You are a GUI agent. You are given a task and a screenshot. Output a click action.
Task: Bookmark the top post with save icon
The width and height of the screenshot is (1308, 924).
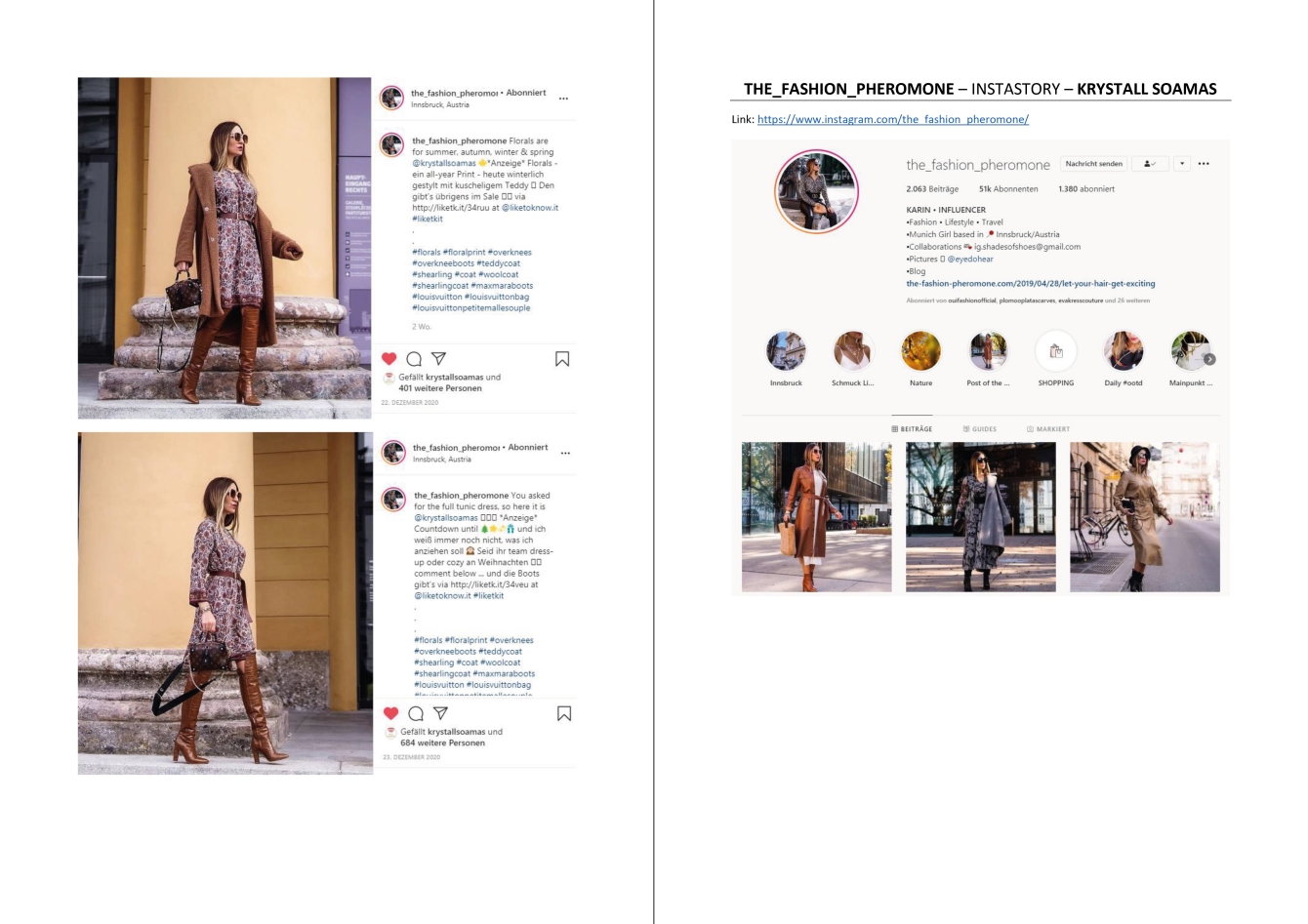(562, 359)
